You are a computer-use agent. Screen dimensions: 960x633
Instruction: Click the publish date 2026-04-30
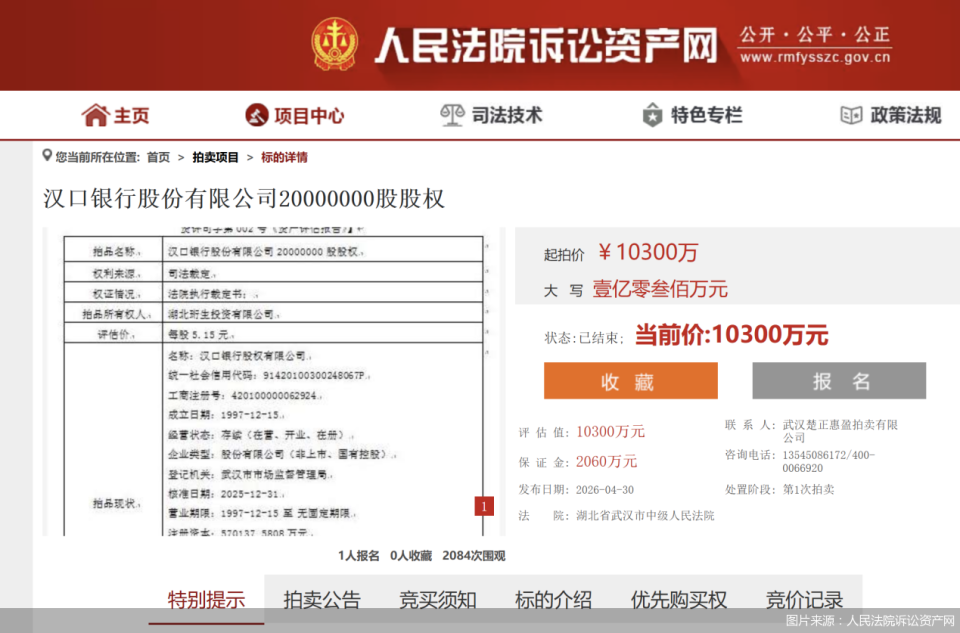tap(605, 490)
